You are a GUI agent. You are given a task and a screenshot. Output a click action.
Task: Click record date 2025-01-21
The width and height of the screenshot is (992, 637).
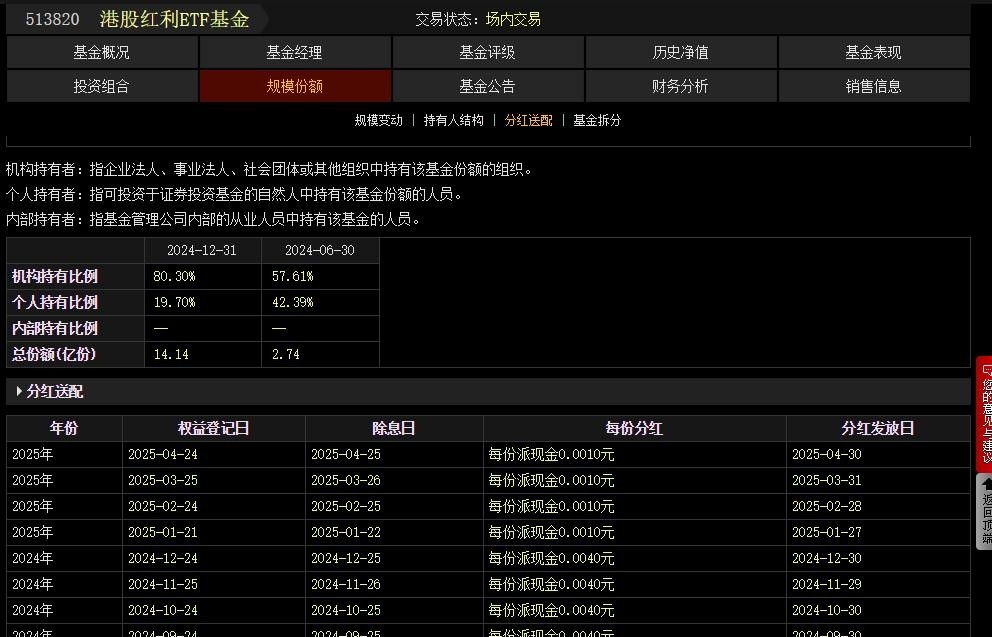click(163, 532)
